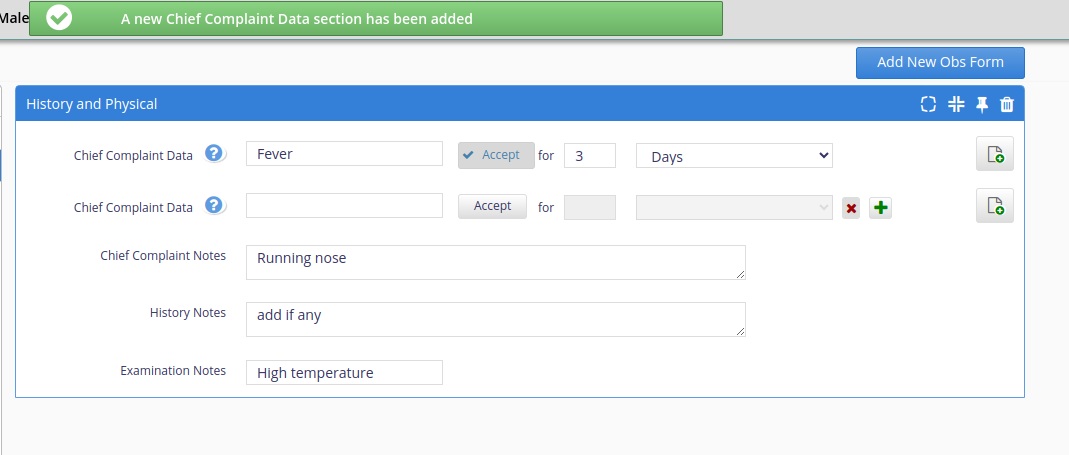Remove the second Chief Complaint row
The height and width of the screenshot is (455, 1069).
pyautogui.click(x=851, y=208)
